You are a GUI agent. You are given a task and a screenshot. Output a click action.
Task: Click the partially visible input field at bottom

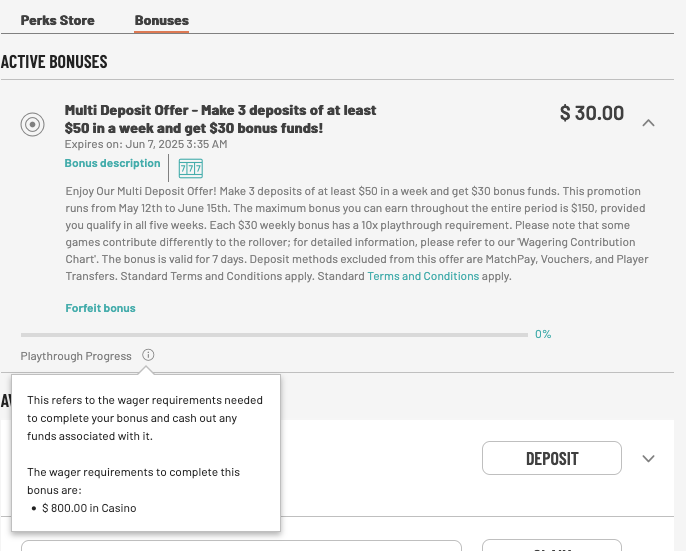(x=241, y=545)
